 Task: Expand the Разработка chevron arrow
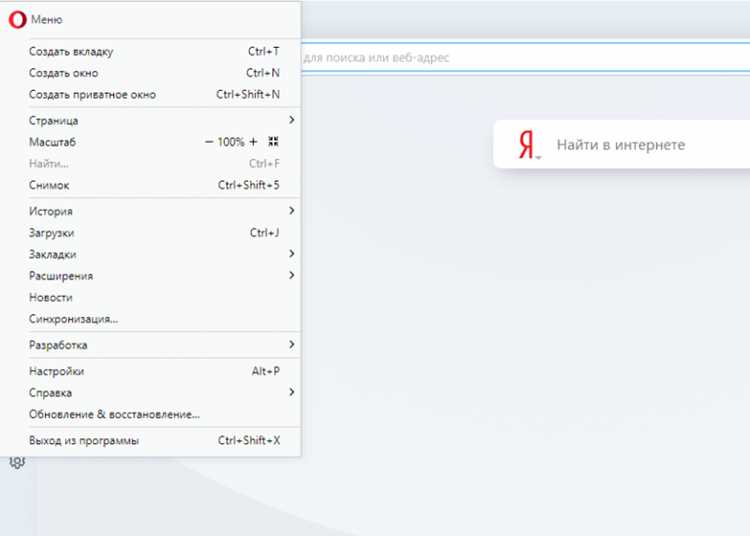point(291,344)
